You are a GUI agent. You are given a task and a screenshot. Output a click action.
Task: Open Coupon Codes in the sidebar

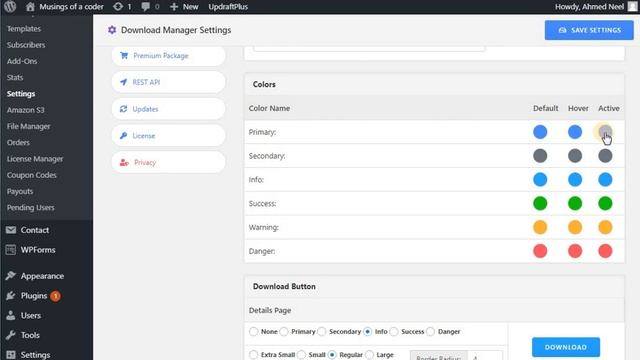tap(31, 175)
